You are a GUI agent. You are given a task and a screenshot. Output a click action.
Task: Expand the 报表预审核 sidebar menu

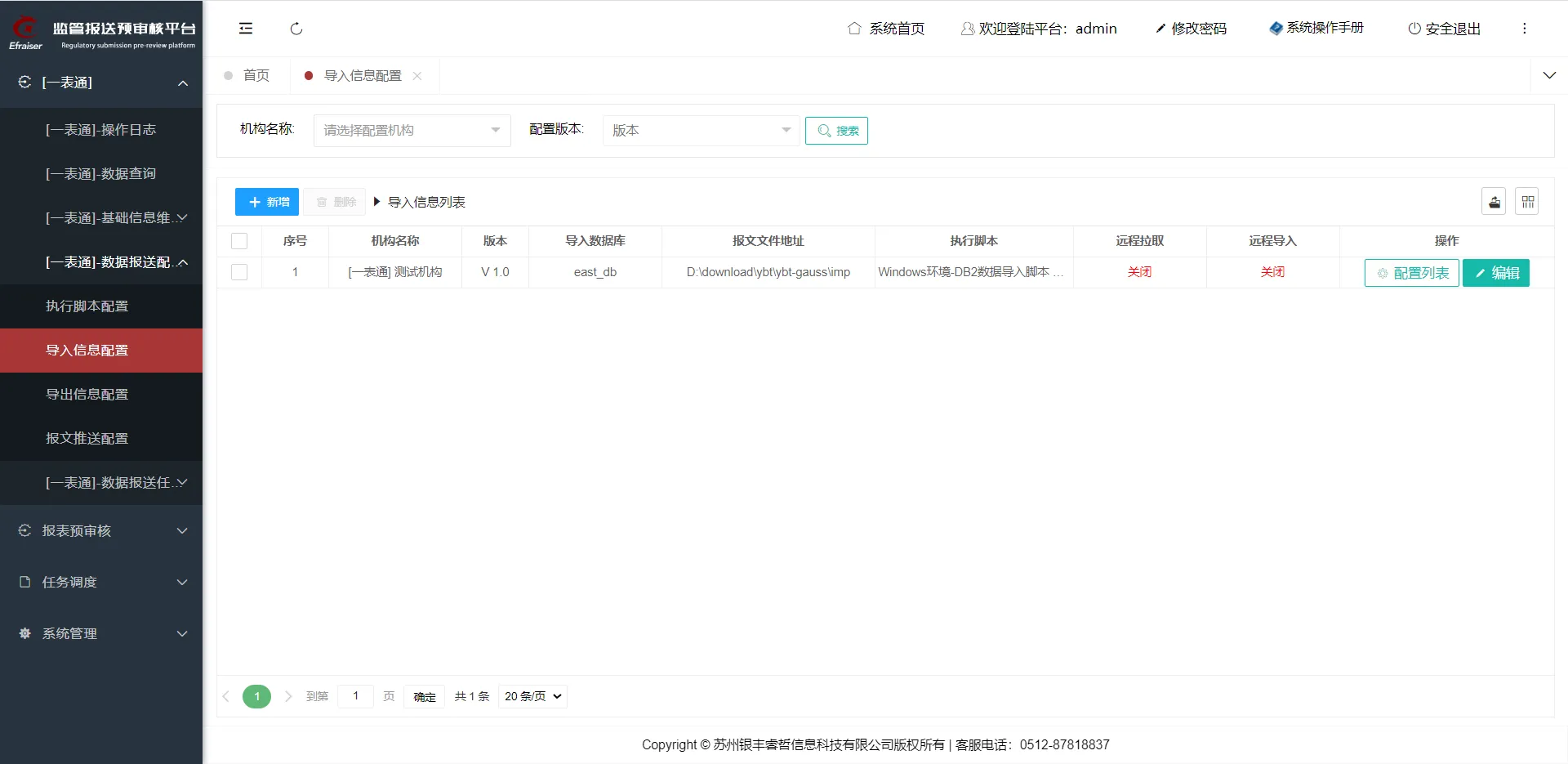[101, 531]
